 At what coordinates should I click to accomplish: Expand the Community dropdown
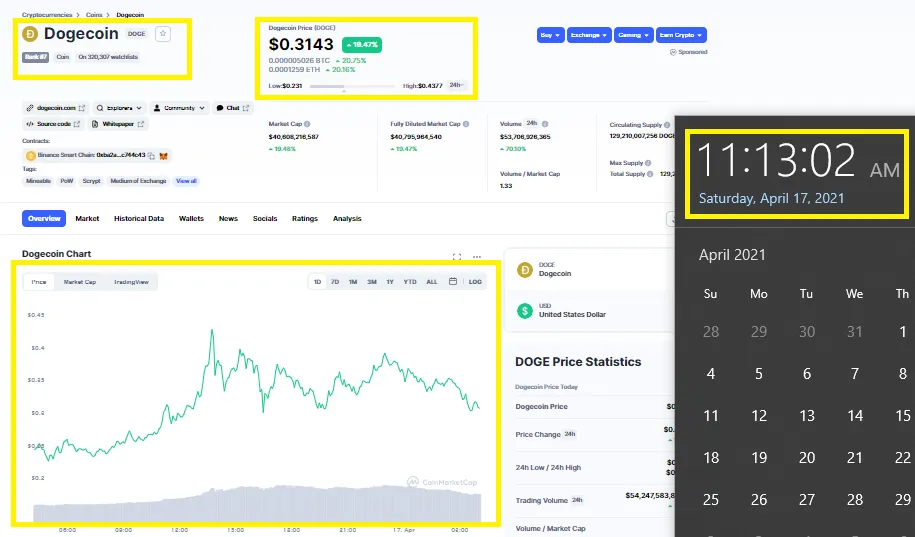[179, 108]
